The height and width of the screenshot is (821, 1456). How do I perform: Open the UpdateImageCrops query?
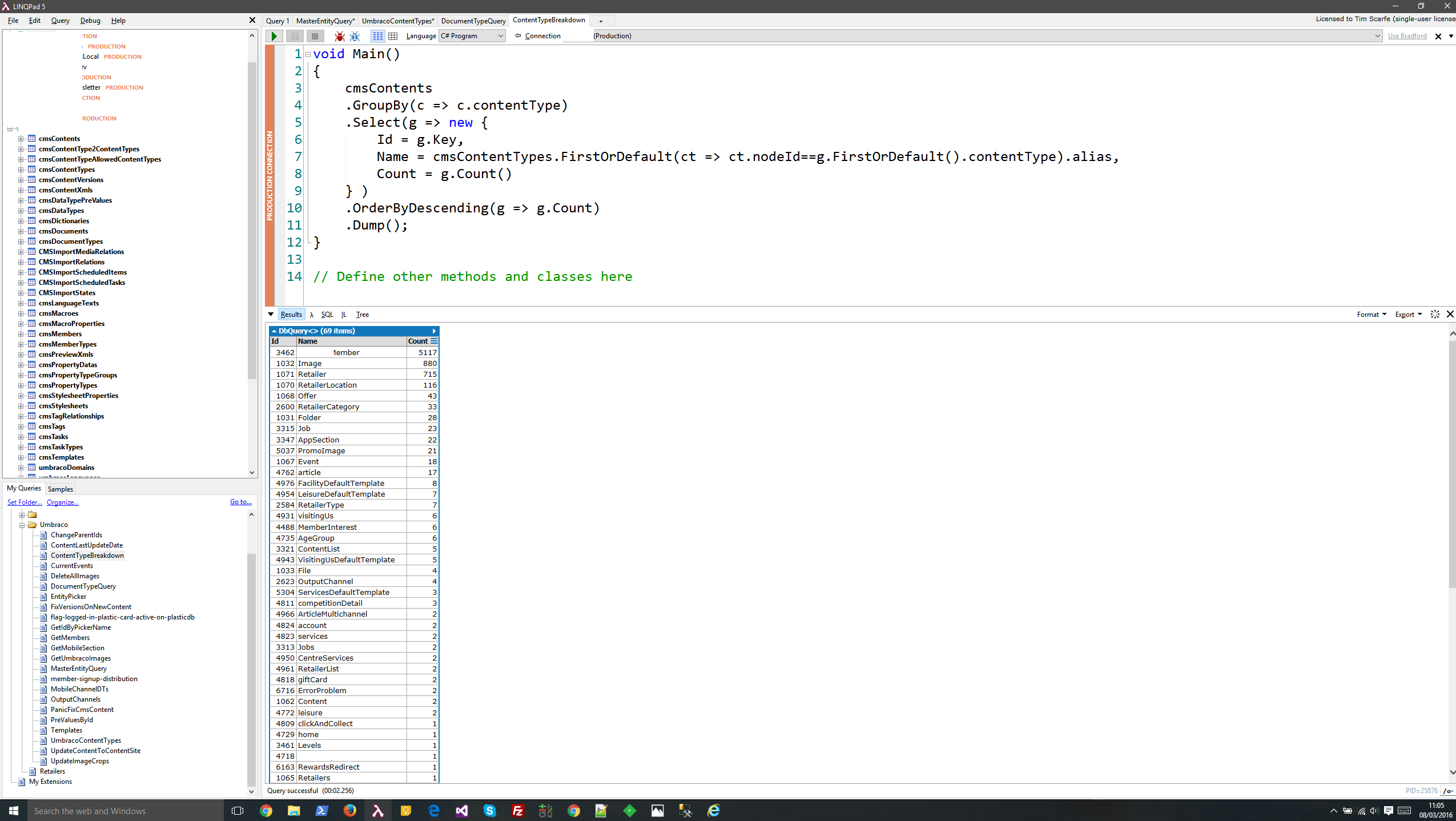pyautogui.click(x=80, y=761)
